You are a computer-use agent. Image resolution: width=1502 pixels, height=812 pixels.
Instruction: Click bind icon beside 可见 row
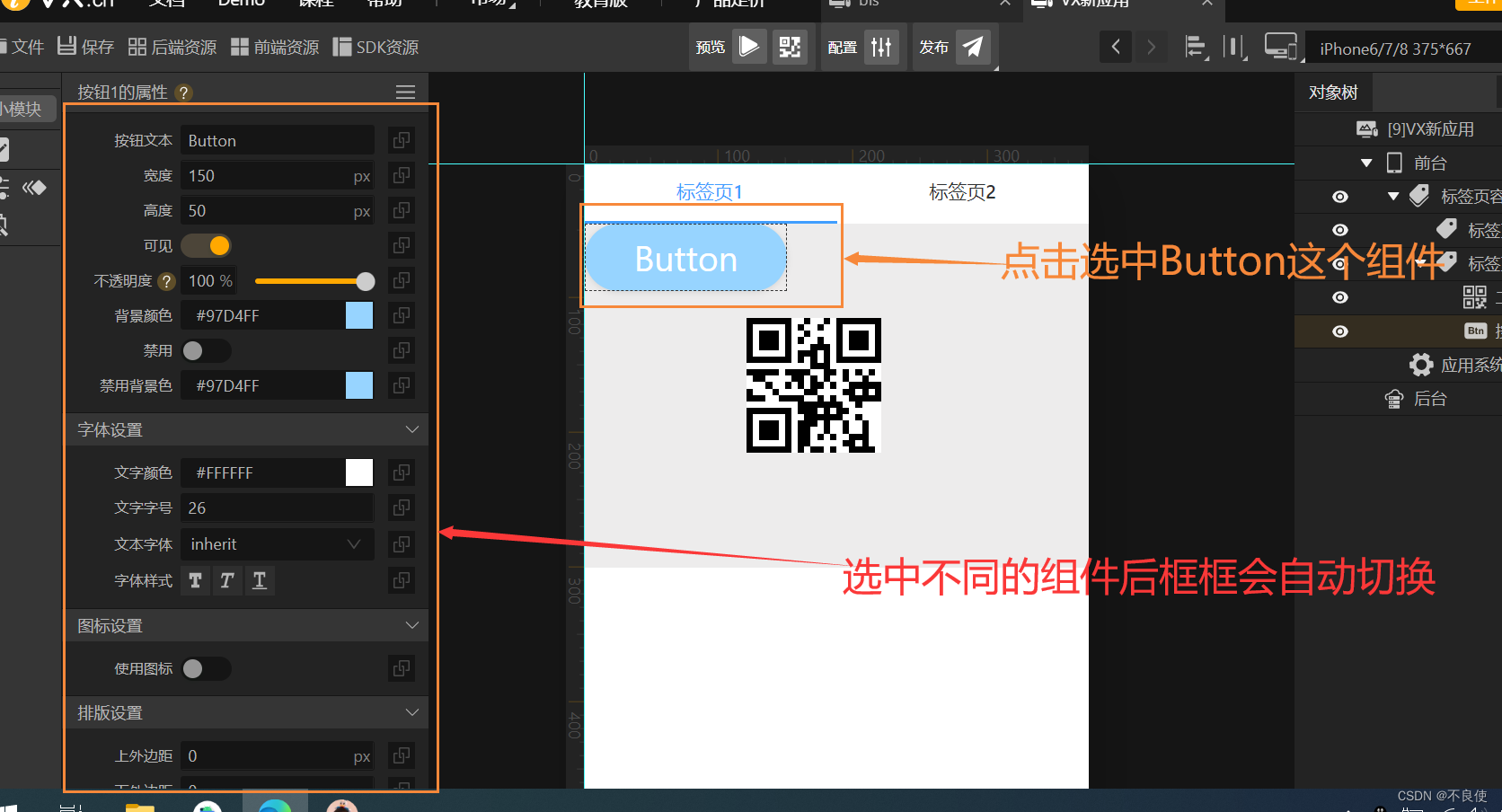click(x=402, y=245)
